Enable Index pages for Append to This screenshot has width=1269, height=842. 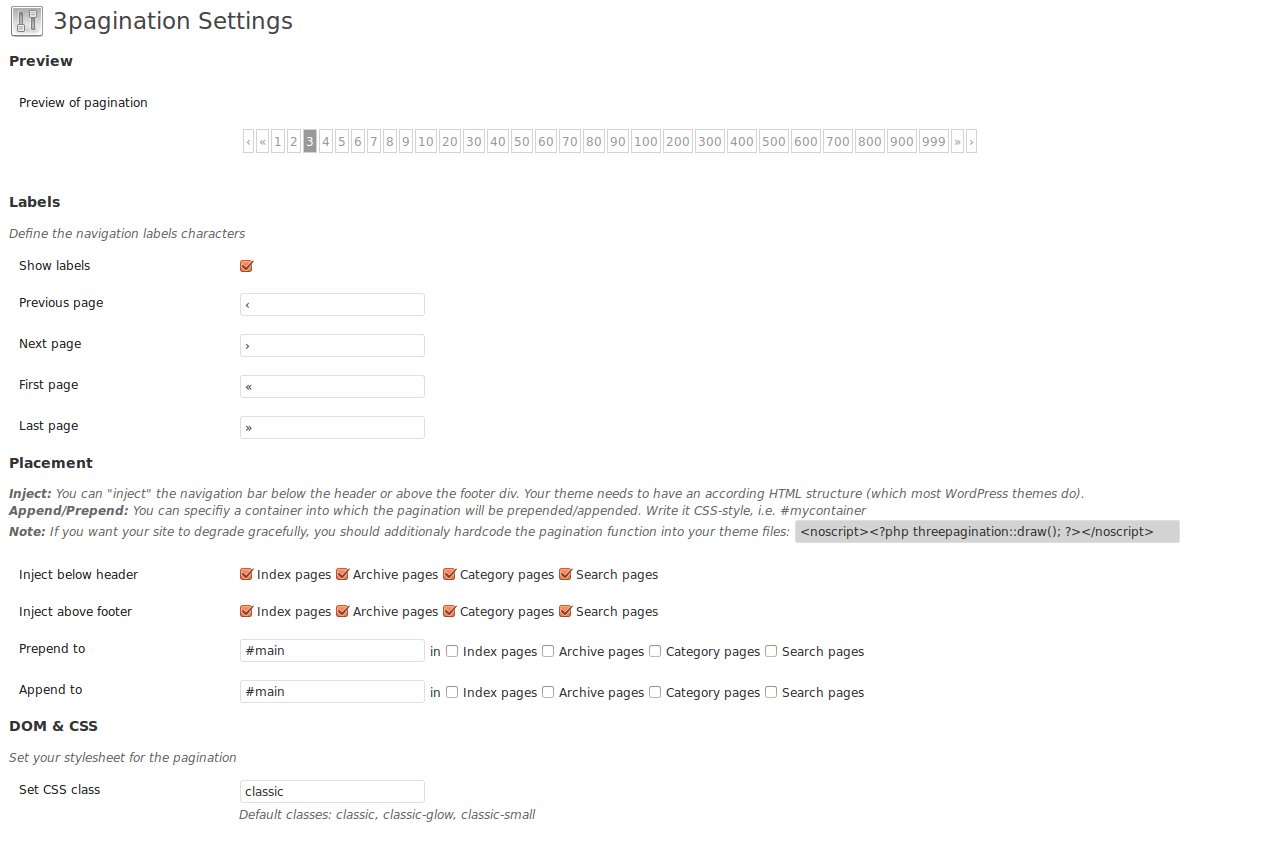[x=452, y=692]
